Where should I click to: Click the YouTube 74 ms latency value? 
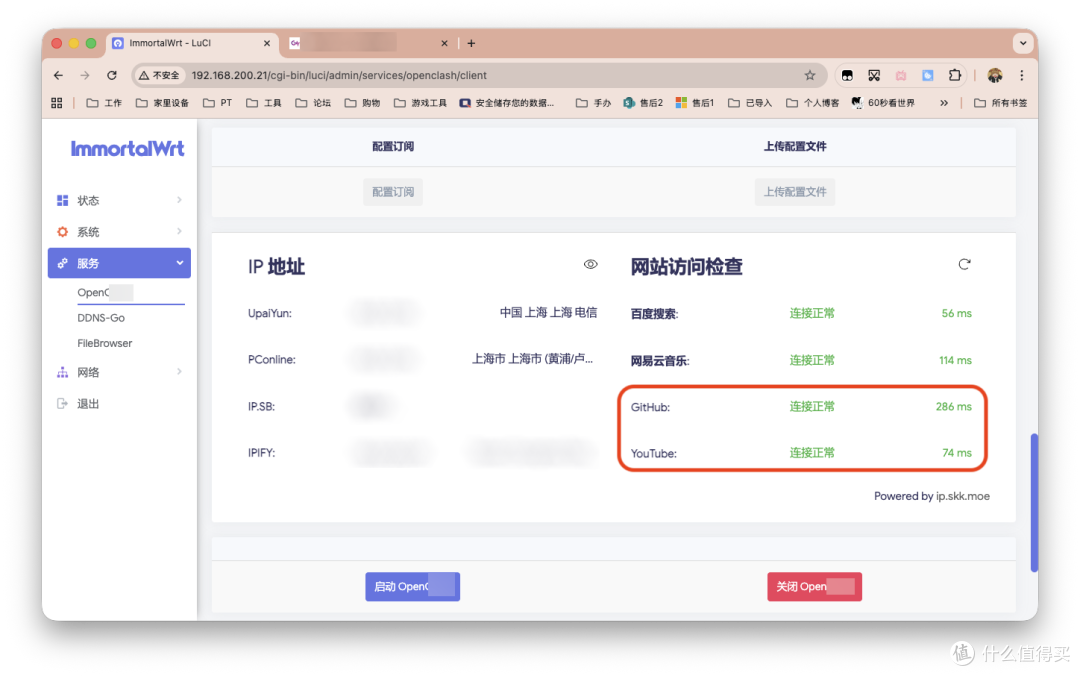957,453
